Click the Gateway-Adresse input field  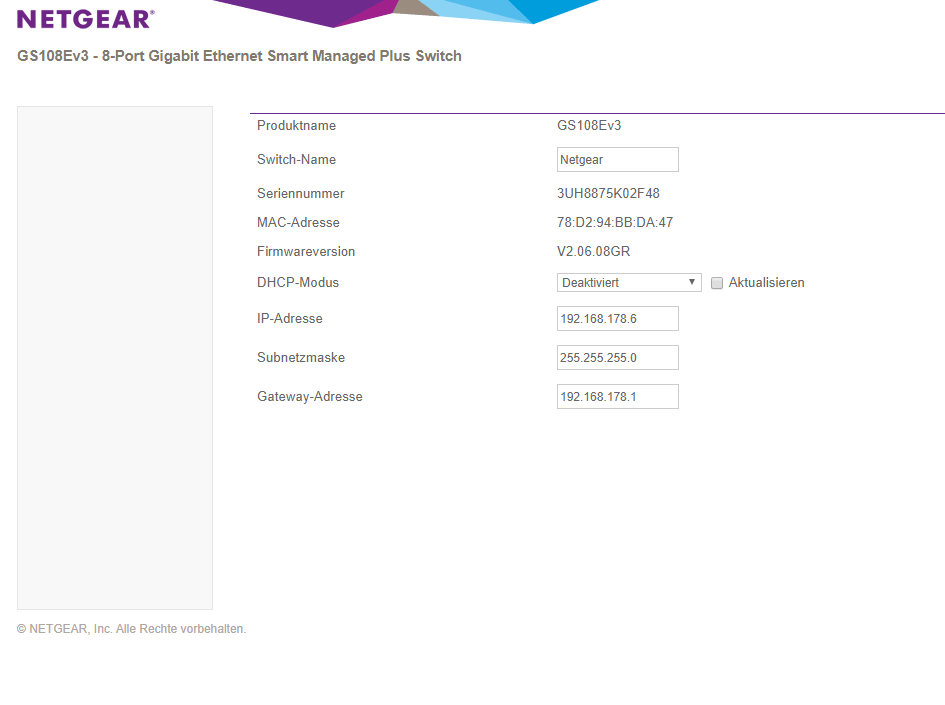[617, 397]
